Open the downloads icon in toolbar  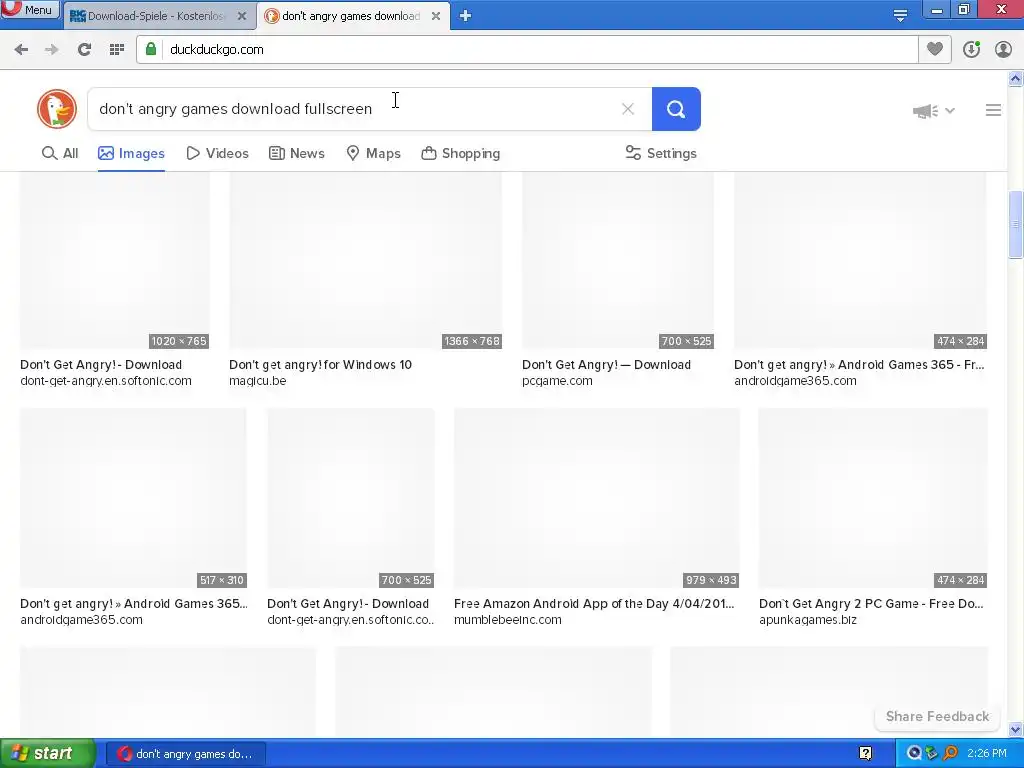coord(971,50)
